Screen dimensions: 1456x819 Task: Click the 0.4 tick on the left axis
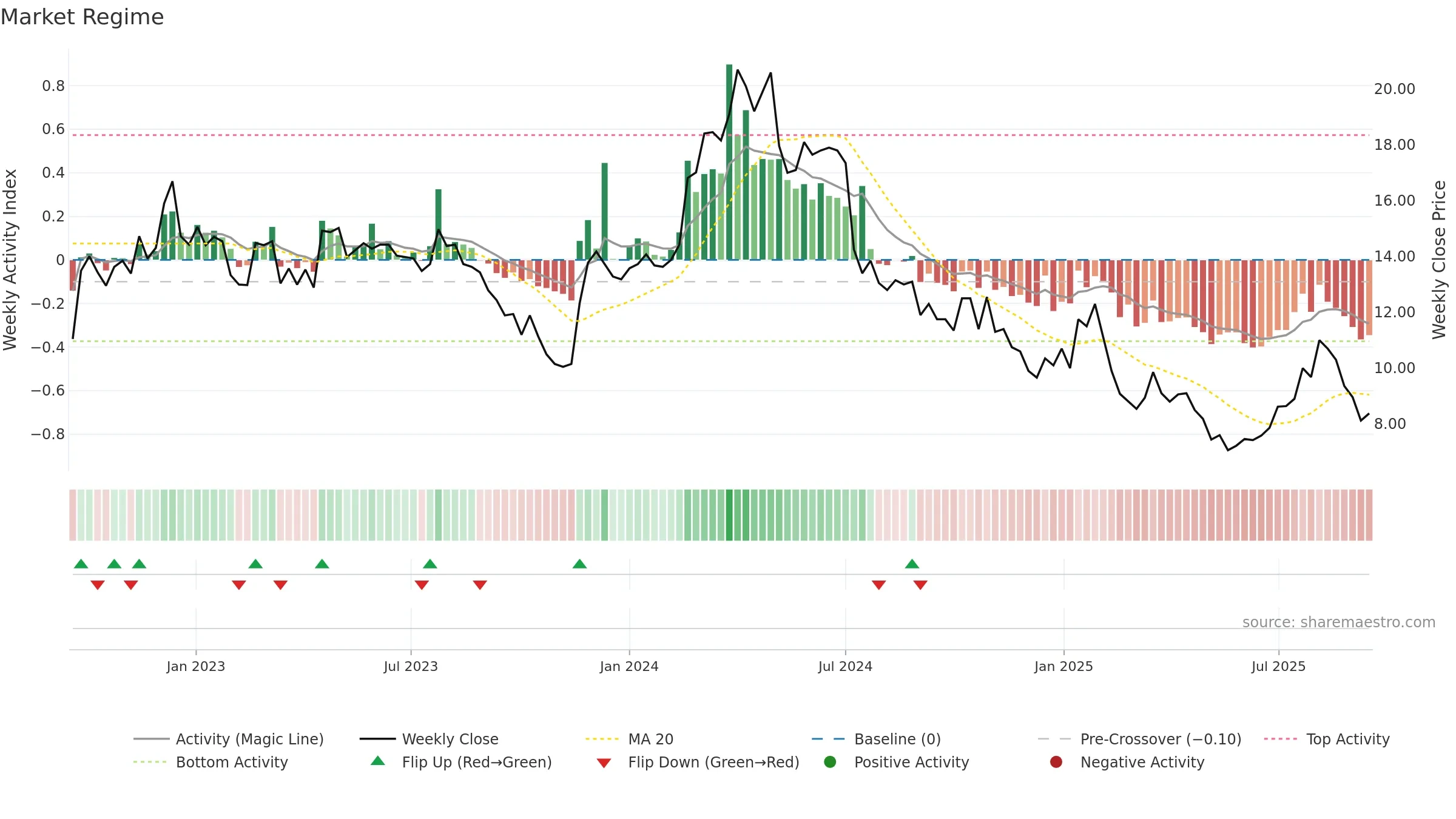click(53, 172)
